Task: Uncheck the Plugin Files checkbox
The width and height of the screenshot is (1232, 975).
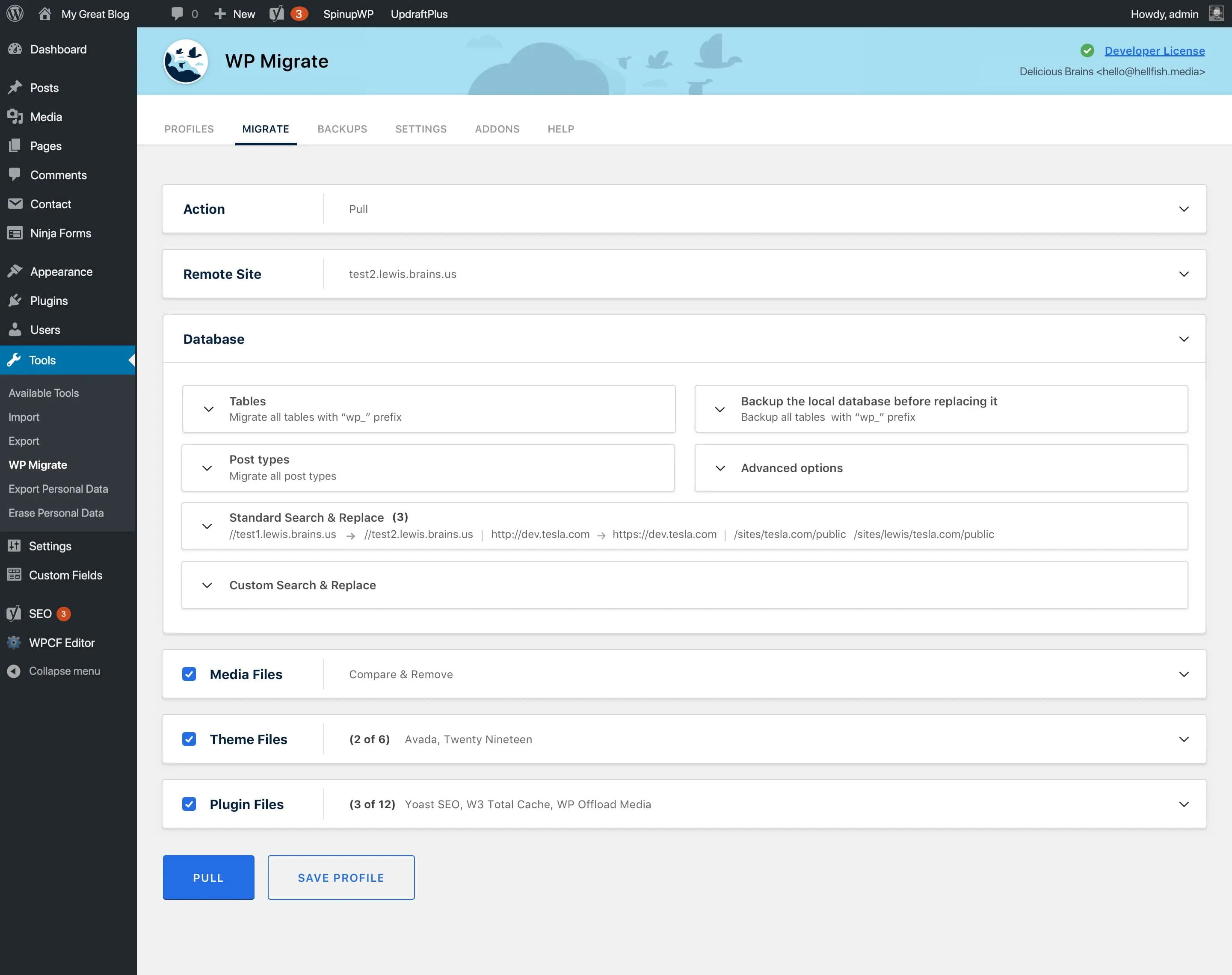Action: point(189,804)
